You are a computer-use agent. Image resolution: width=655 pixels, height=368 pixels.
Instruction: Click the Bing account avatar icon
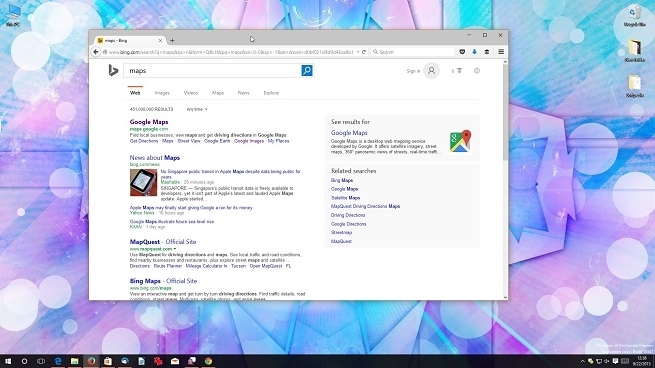tap(431, 71)
